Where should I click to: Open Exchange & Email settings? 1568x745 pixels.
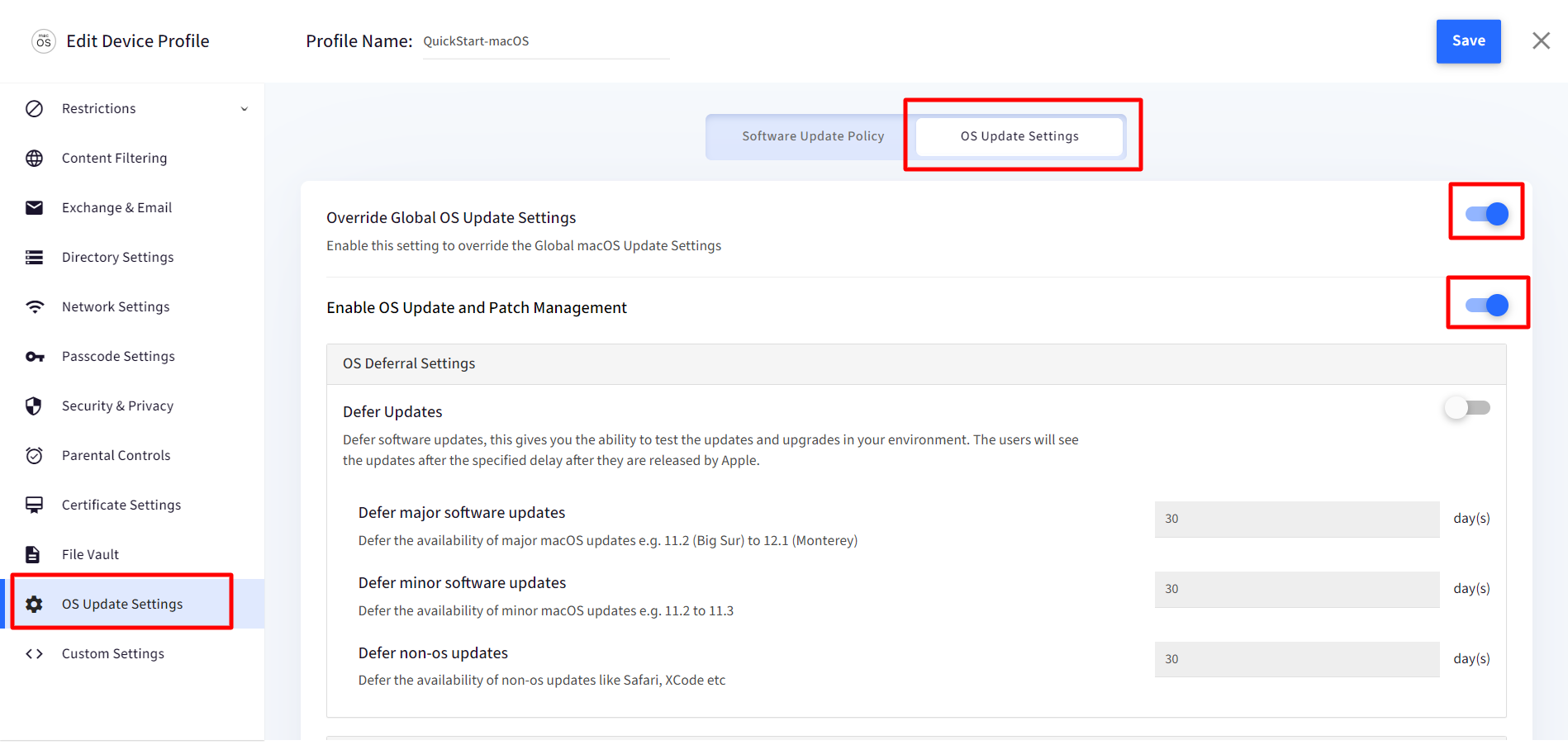point(132,207)
